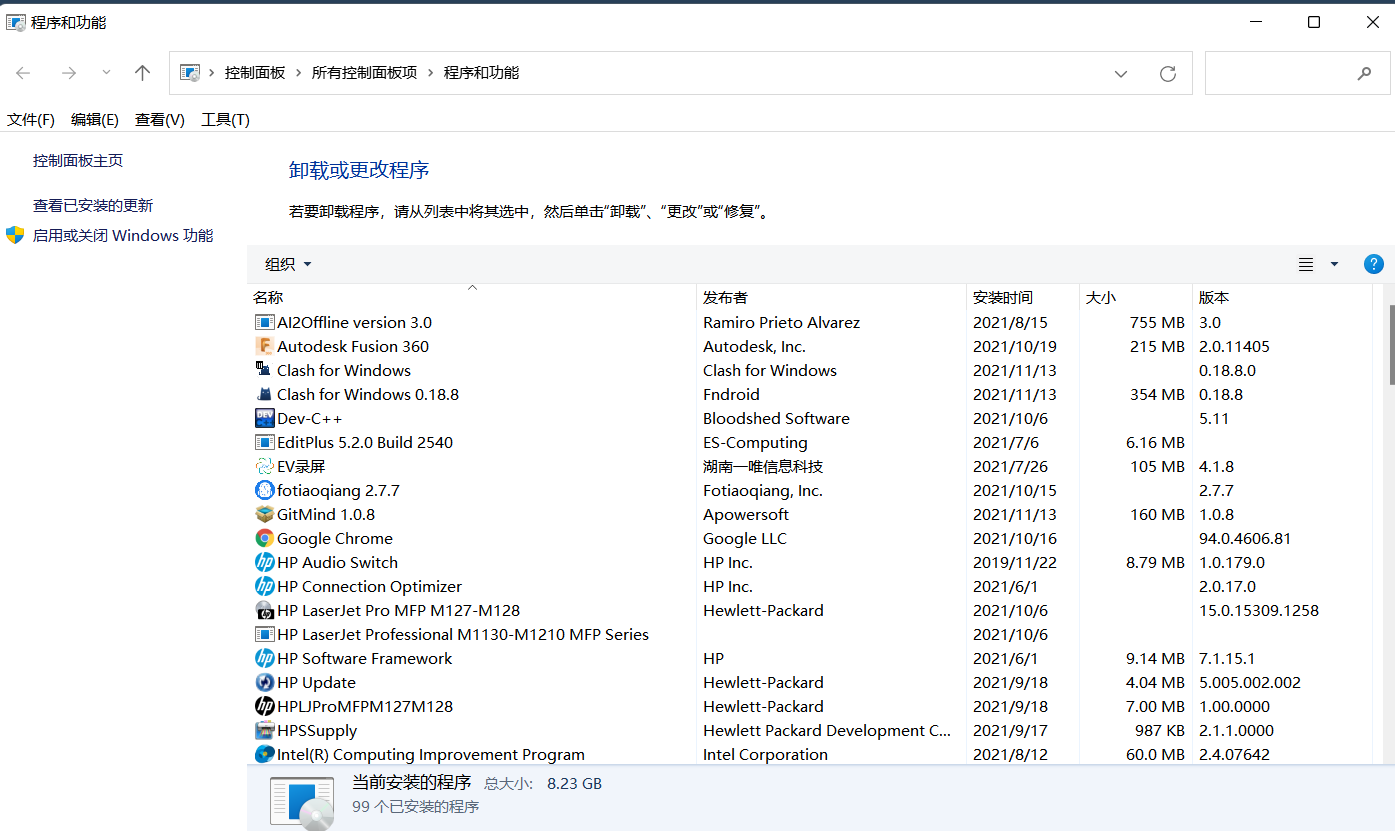Expand the chevron after 所有控制面板项 in breadcrumb

pos(430,73)
